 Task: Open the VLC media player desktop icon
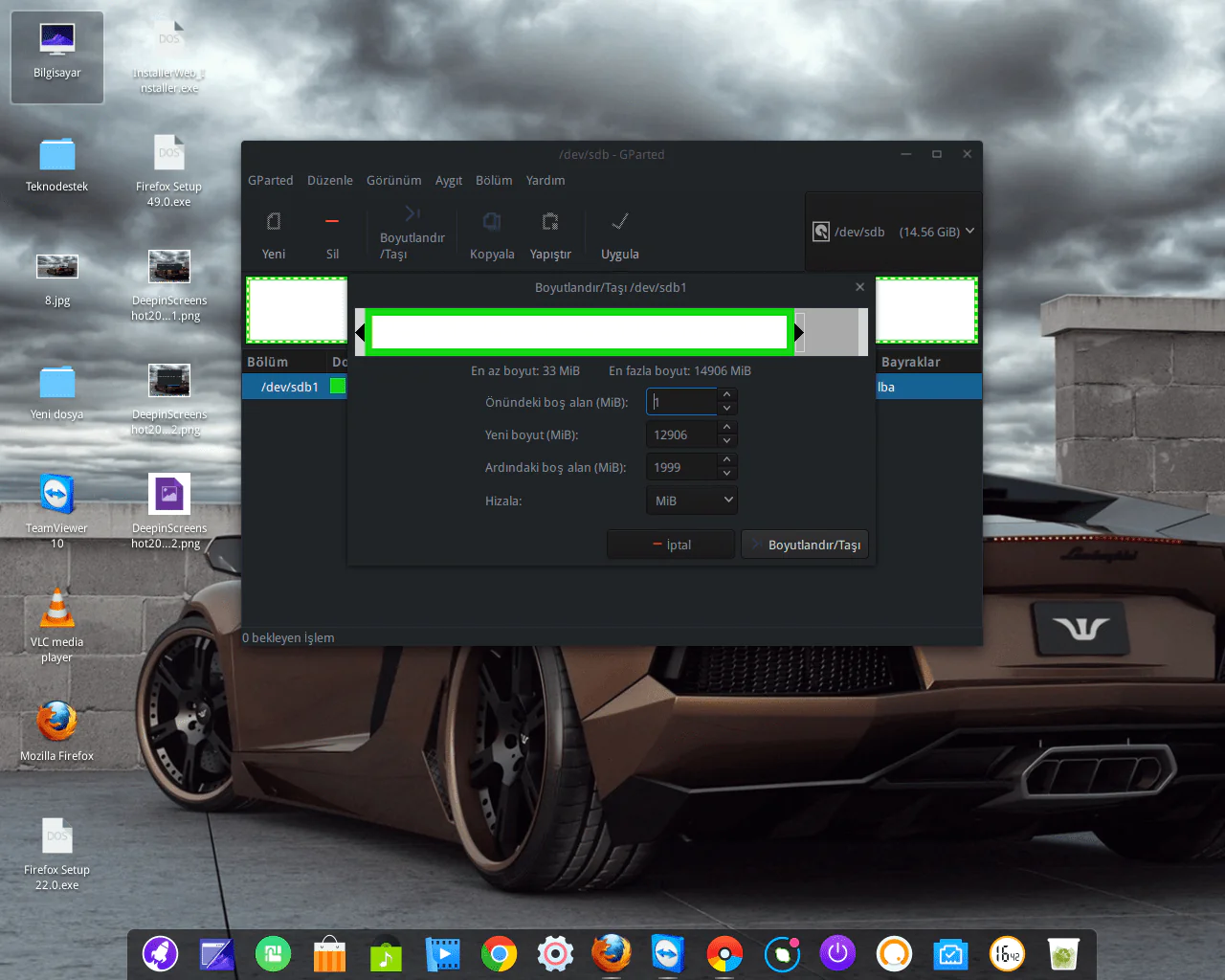point(56,611)
